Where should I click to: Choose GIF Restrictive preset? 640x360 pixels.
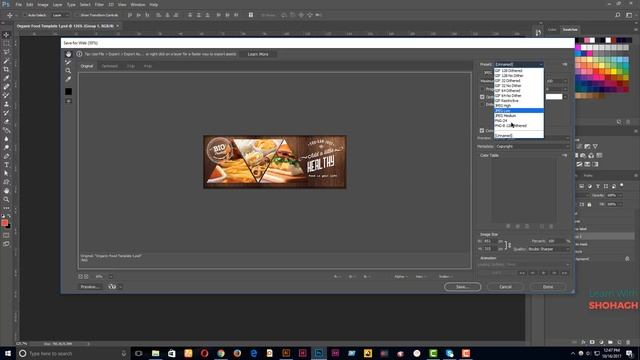pos(519,100)
